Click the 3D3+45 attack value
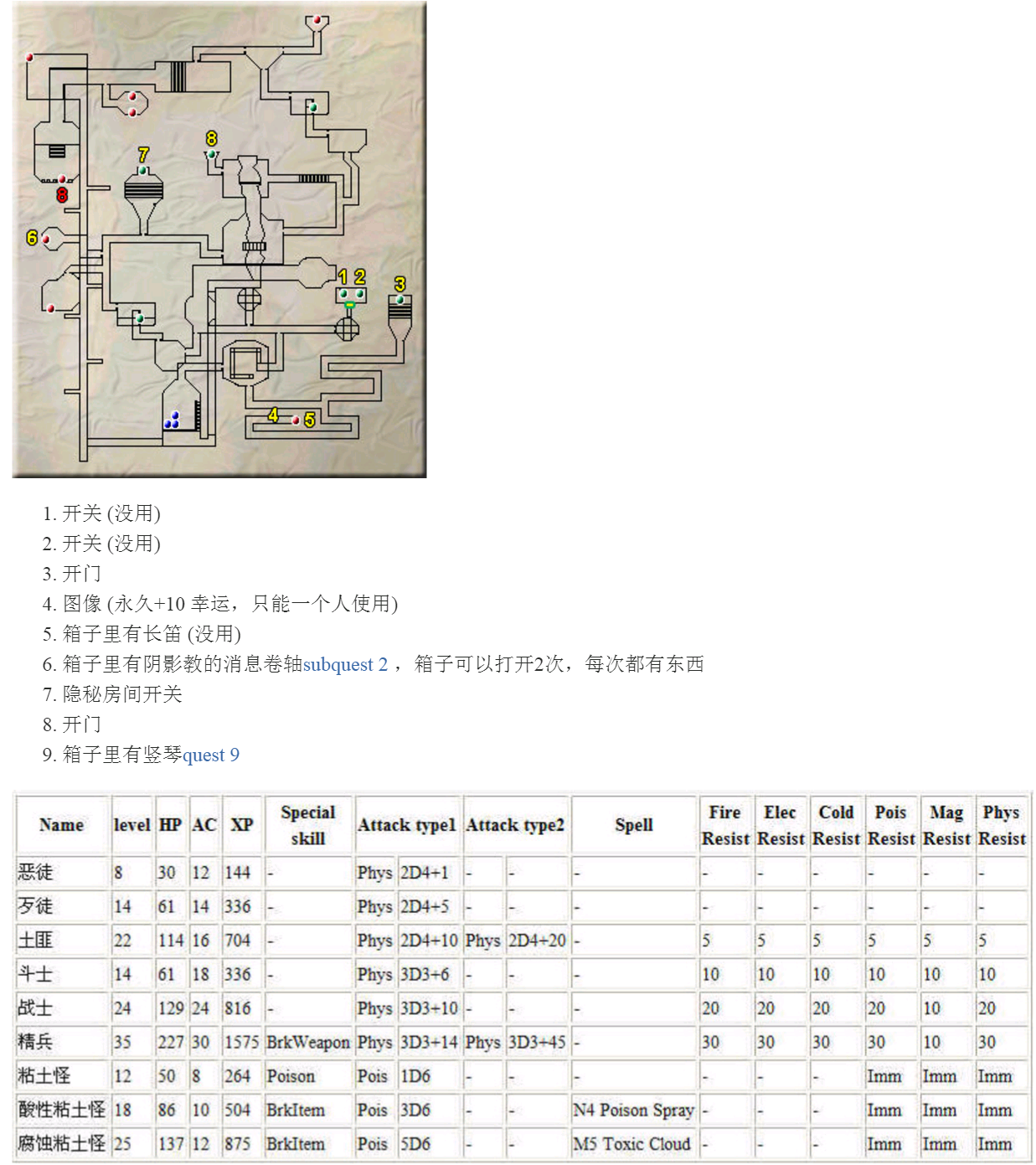The image size is (1036, 1165). point(537,1042)
